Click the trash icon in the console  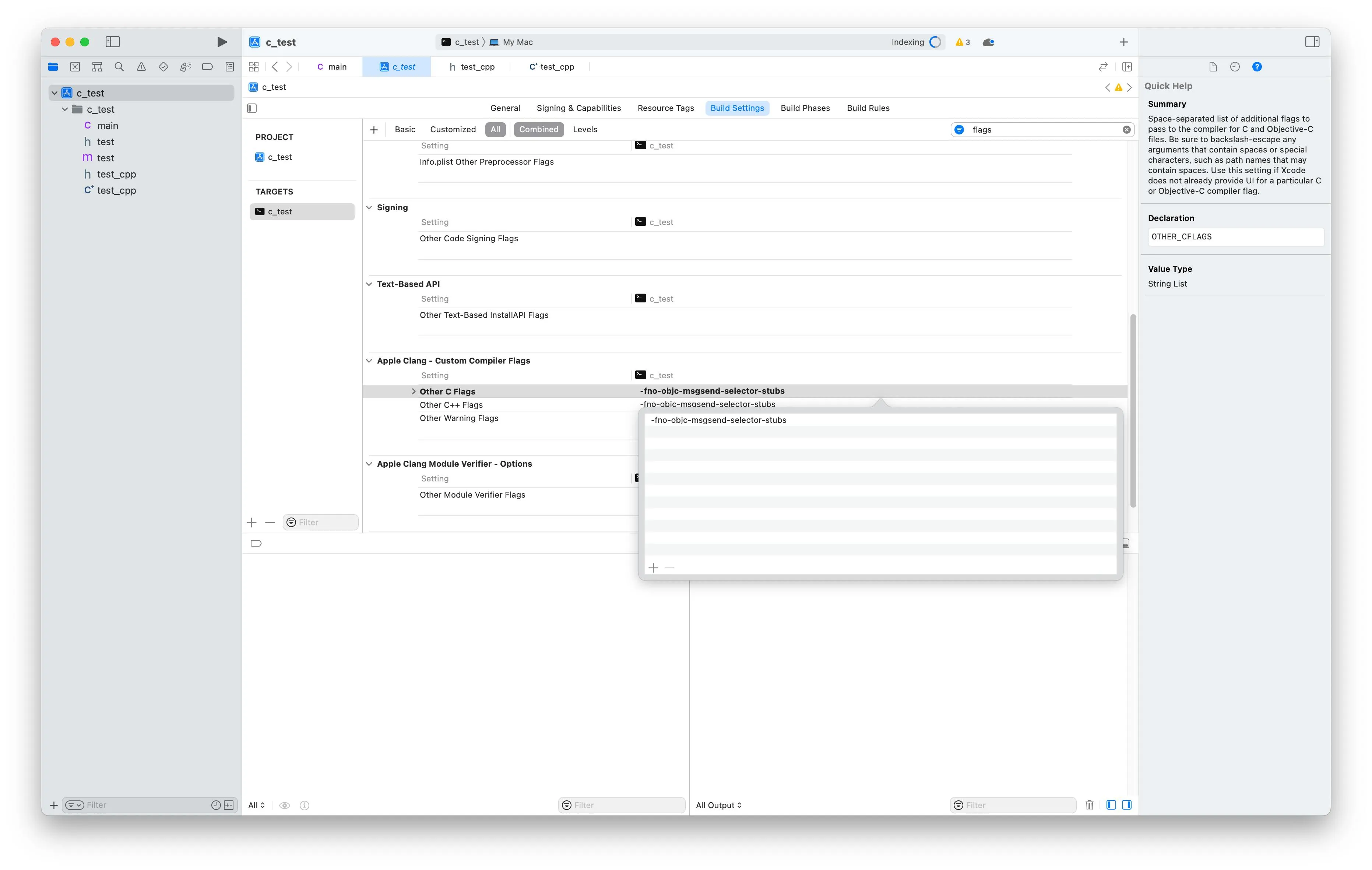point(1089,805)
